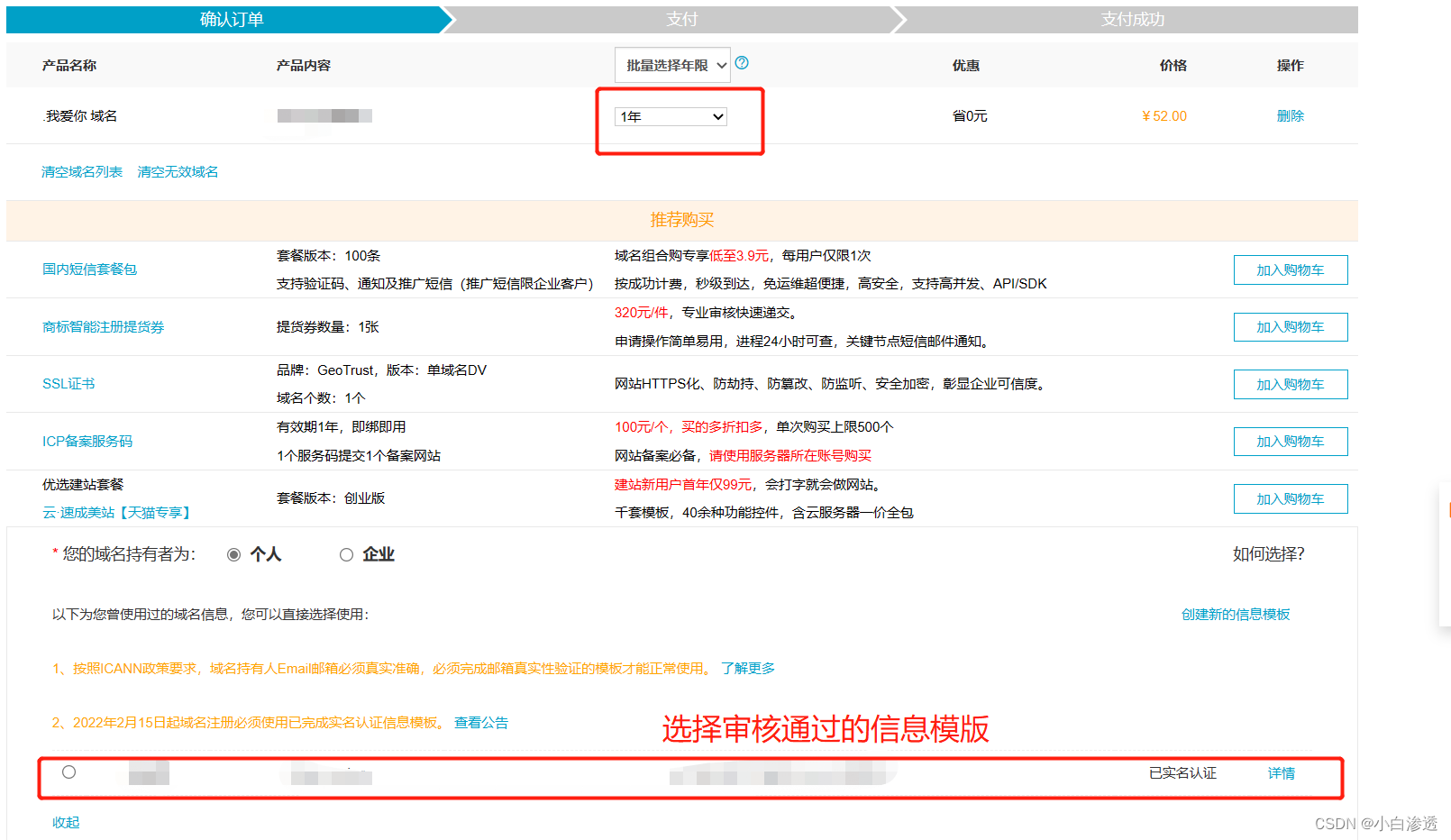The height and width of the screenshot is (840, 1451).
Task: Select the 企业 holder radio button
Action: coord(346,554)
